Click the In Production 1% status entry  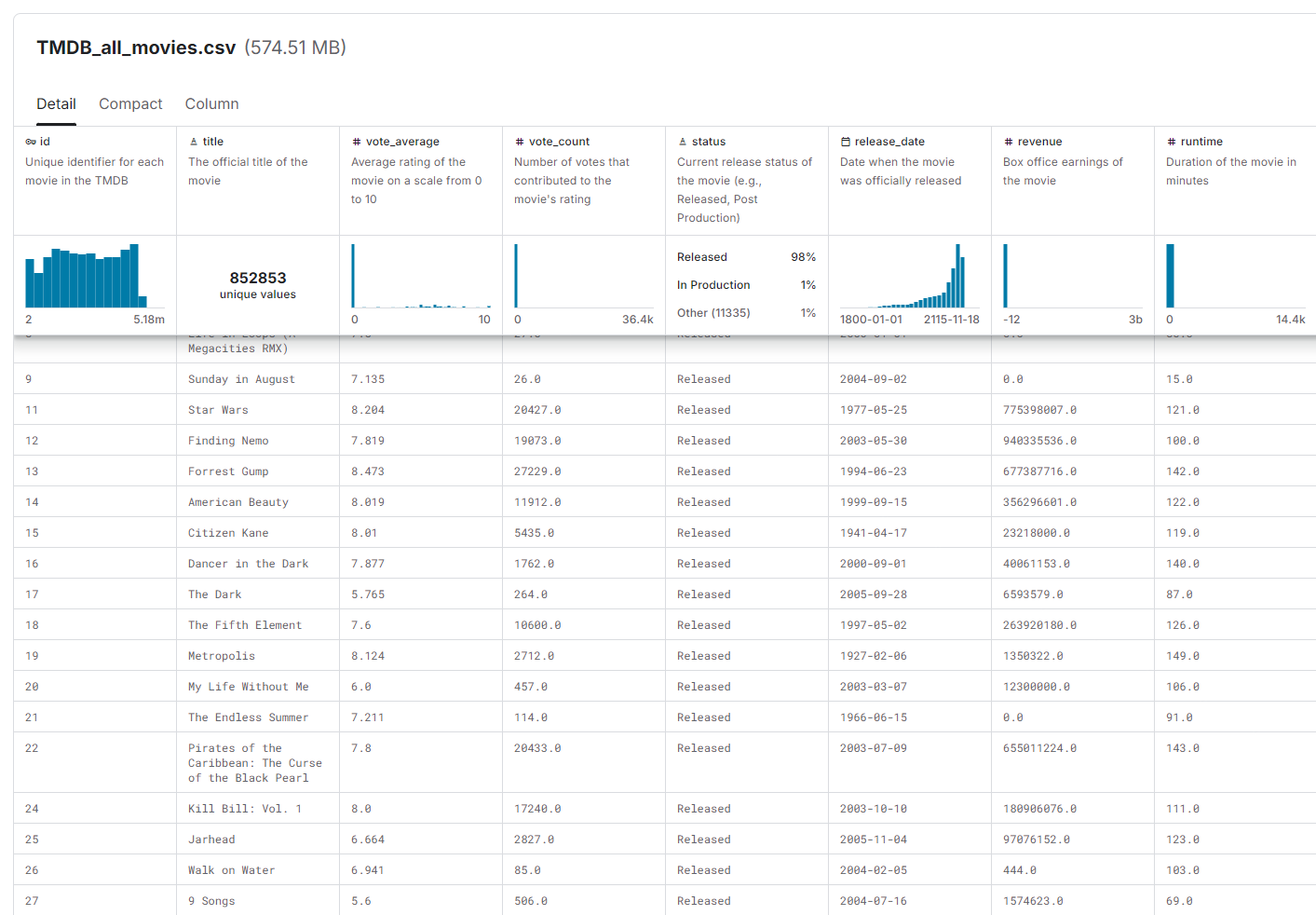pyautogui.click(x=746, y=285)
